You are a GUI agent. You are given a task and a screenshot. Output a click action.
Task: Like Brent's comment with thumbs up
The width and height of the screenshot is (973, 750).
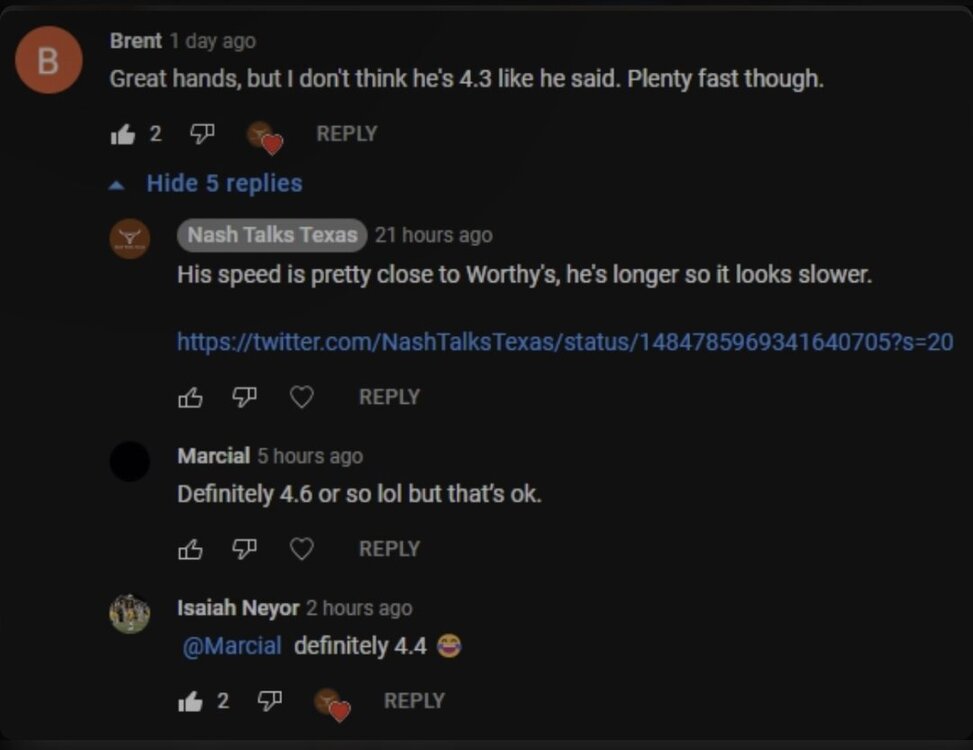[x=122, y=134]
